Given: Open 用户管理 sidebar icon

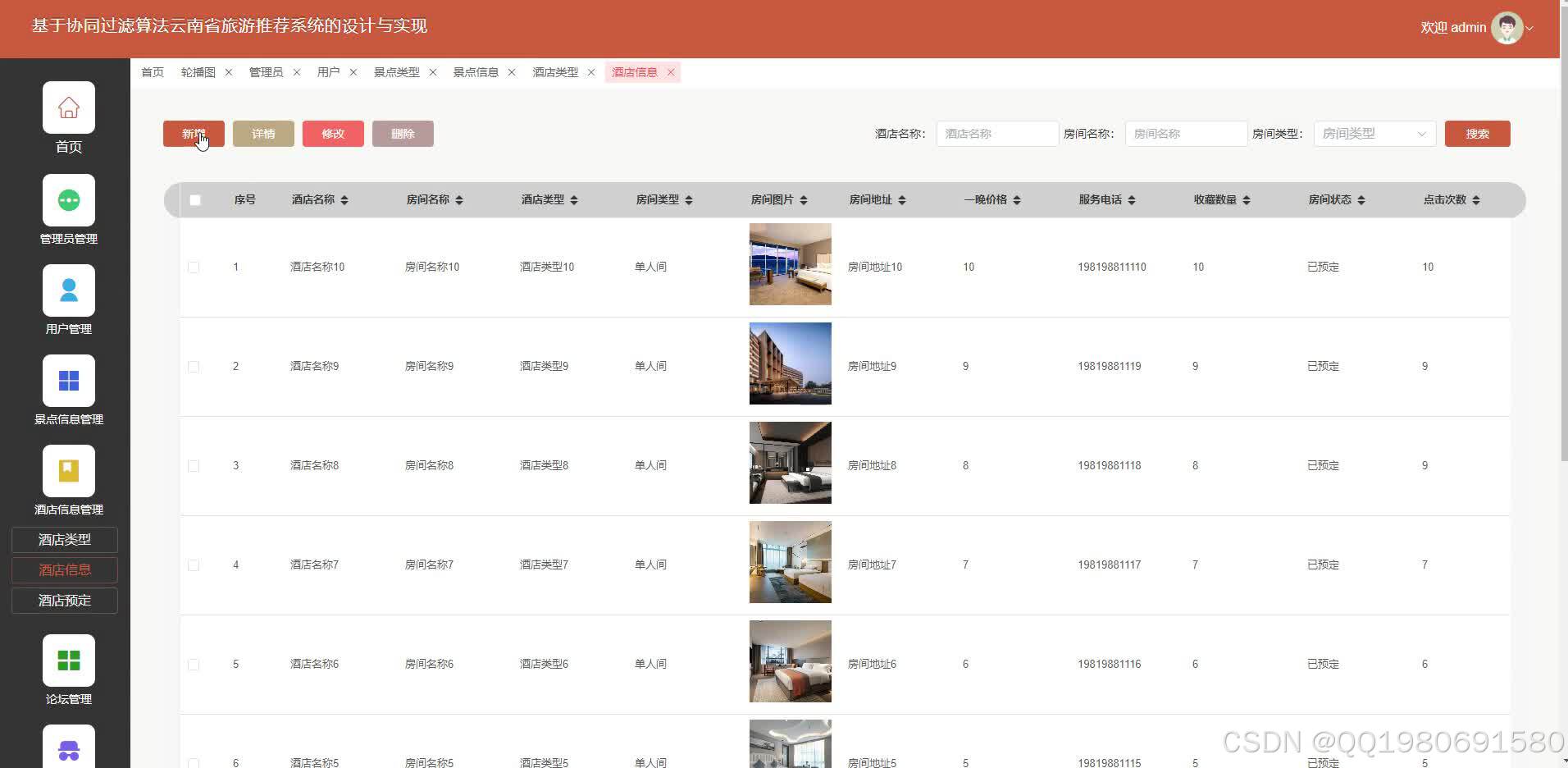Looking at the screenshot, I should [69, 290].
